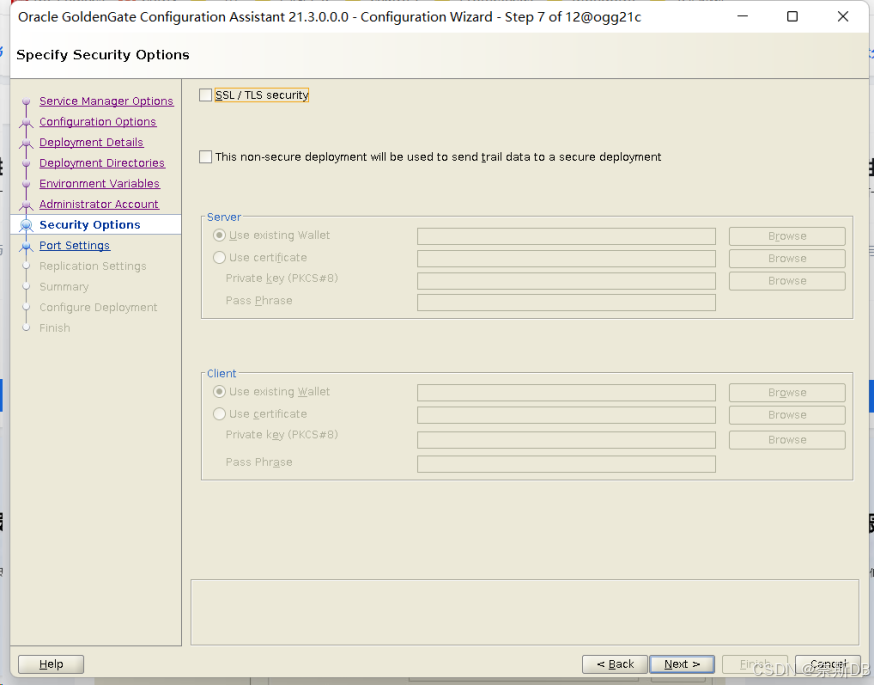Screen dimensions: 875x685
Task: Browse for Server certificate file
Action: 787,258
